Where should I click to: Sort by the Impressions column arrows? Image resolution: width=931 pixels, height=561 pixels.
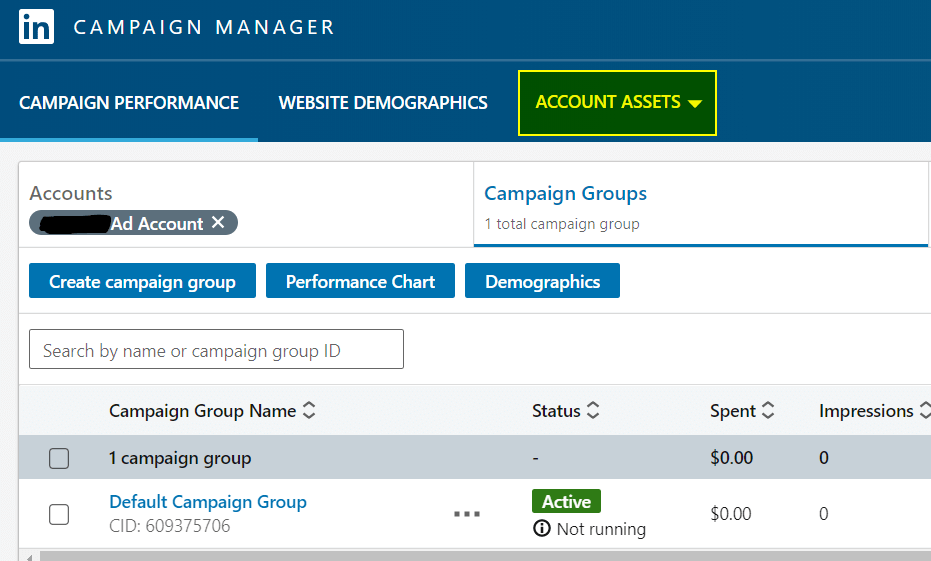[x=924, y=411]
